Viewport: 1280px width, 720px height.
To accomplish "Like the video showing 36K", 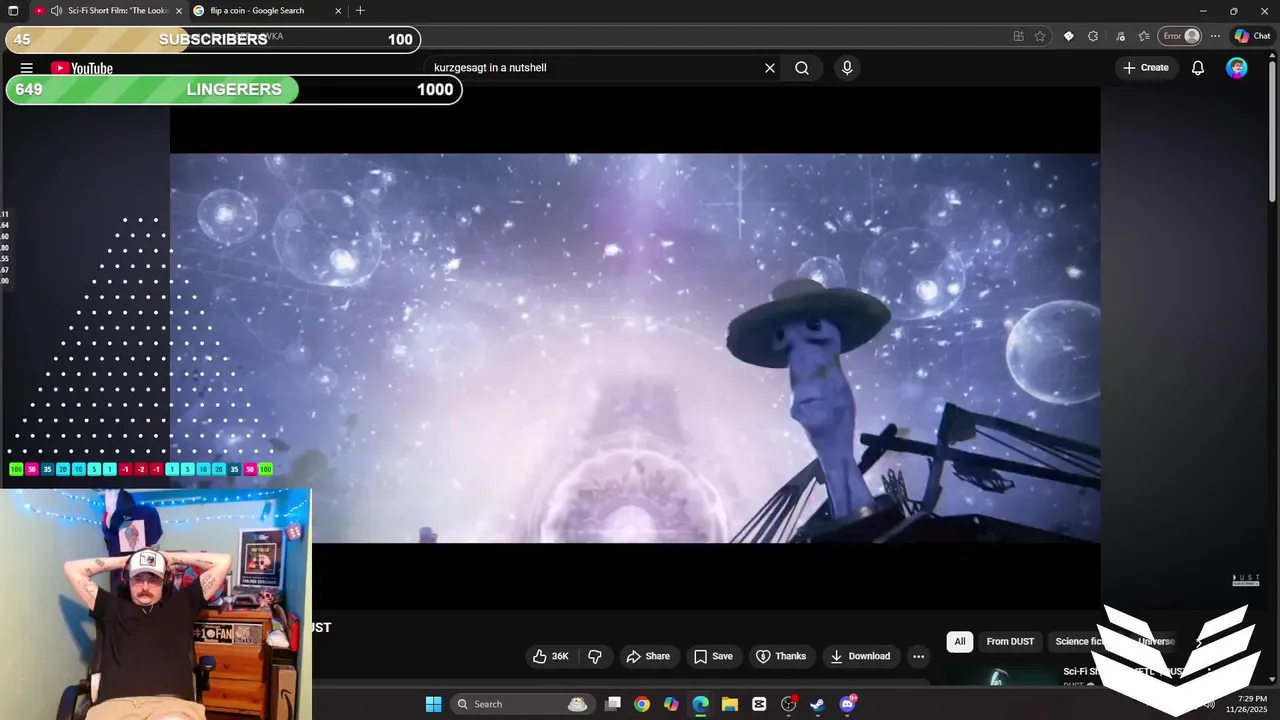I will coord(551,656).
